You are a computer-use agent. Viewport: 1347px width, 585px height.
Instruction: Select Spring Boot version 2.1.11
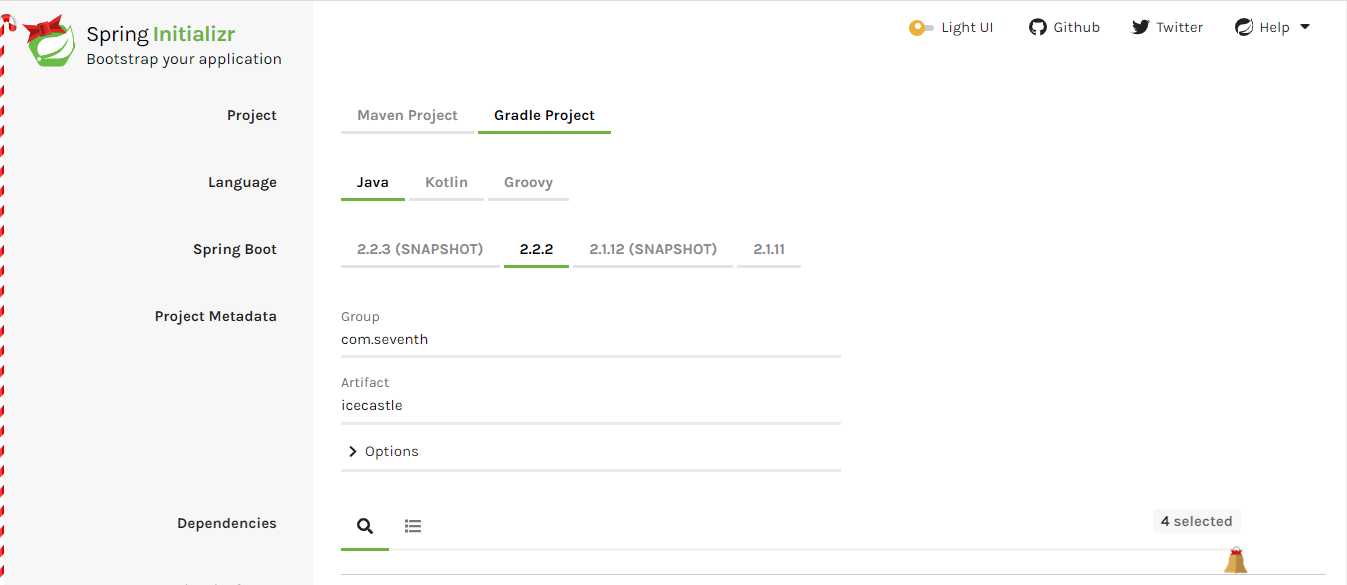pos(769,250)
